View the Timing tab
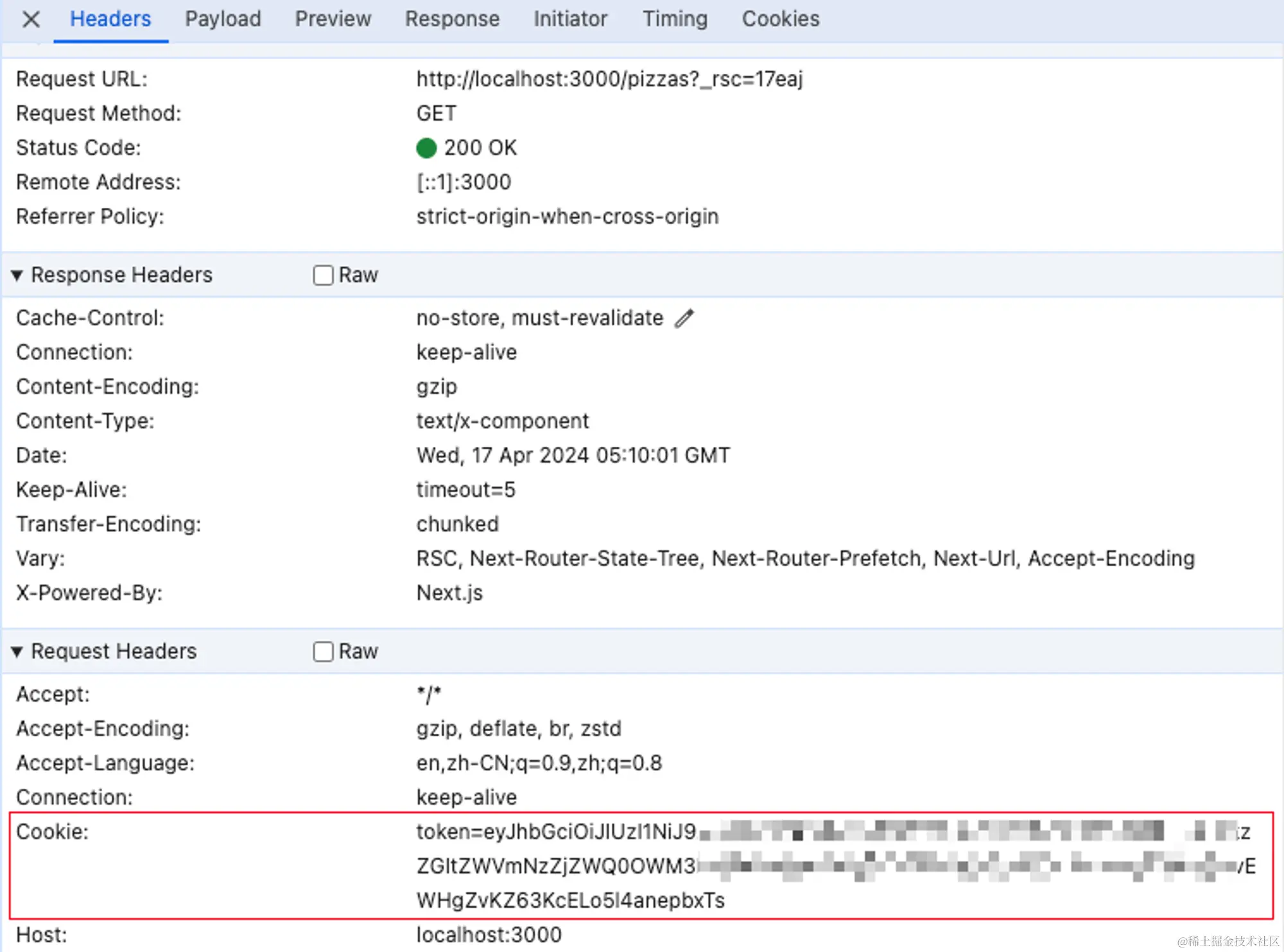This screenshot has width=1284, height=952. [x=675, y=19]
